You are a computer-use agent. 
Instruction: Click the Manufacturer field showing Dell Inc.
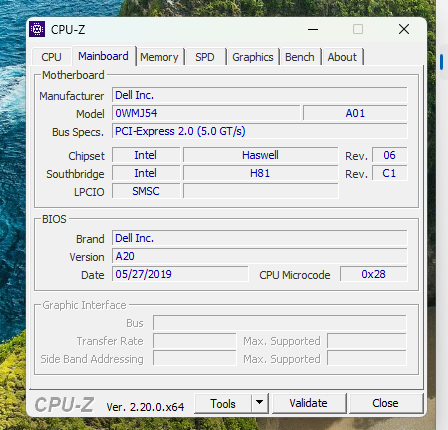point(260,95)
